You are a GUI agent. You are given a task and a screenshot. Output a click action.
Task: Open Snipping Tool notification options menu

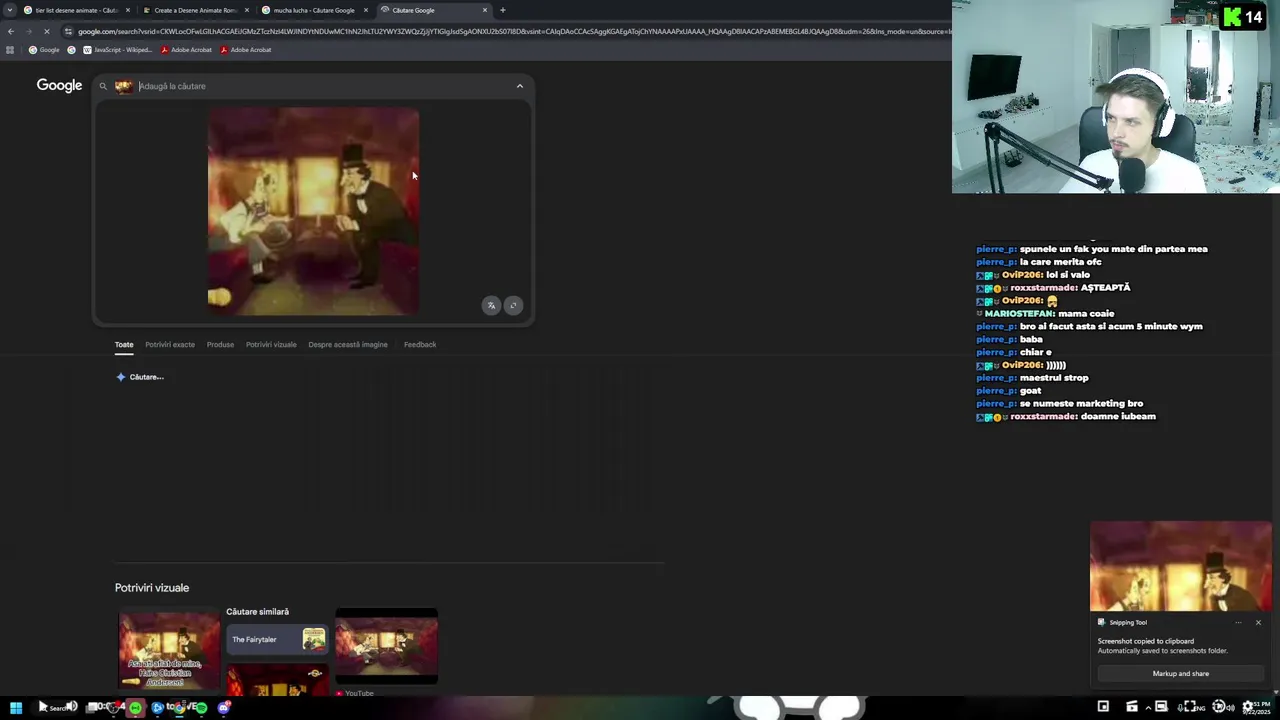(x=1238, y=622)
